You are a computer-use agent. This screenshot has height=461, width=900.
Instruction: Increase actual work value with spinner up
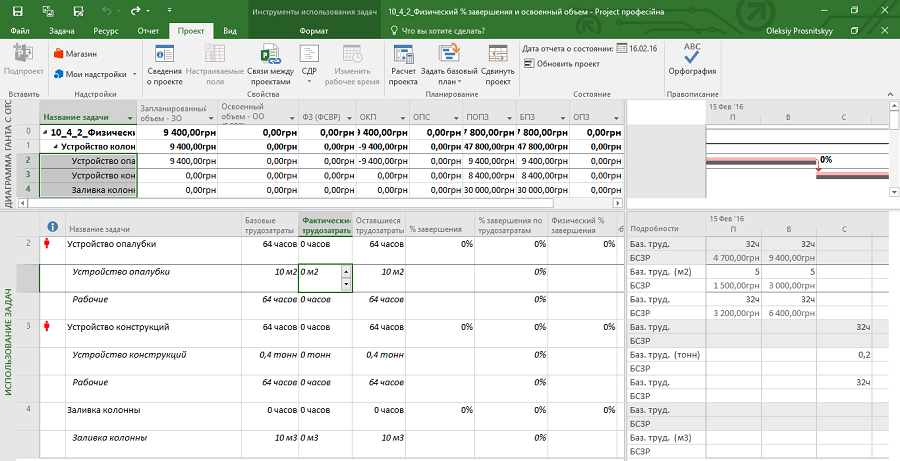(346, 271)
